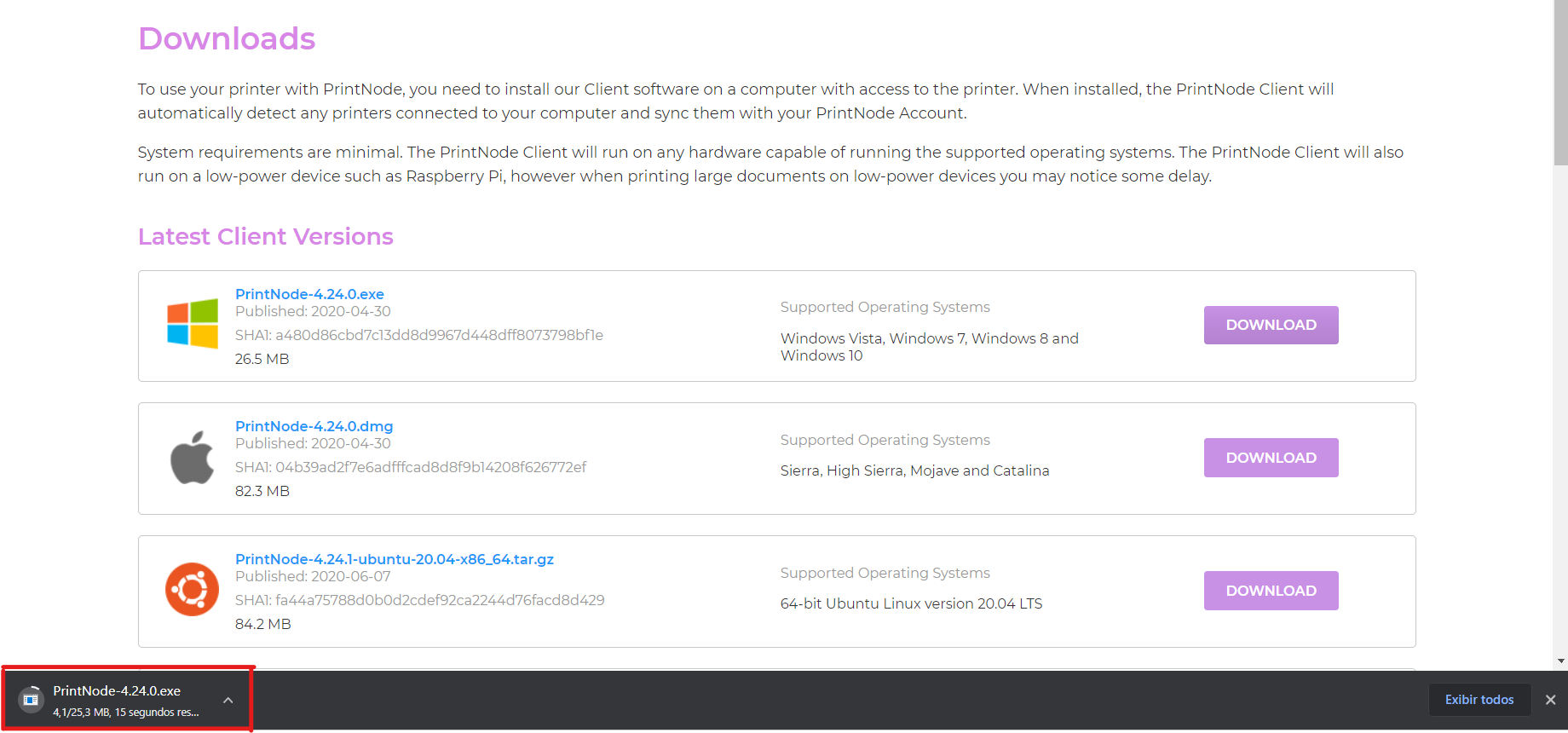
Task: Open PrintNode-4.24.0.dmg link
Action: pyautogui.click(x=314, y=426)
